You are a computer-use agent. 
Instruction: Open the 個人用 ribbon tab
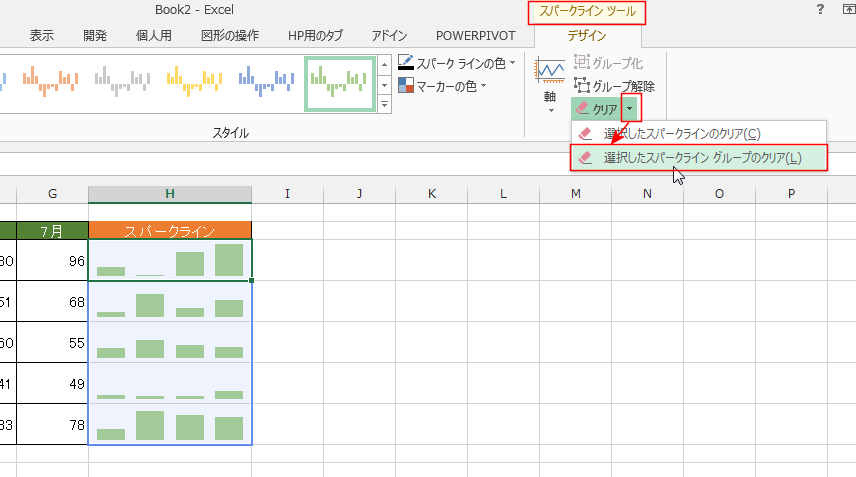click(154, 35)
